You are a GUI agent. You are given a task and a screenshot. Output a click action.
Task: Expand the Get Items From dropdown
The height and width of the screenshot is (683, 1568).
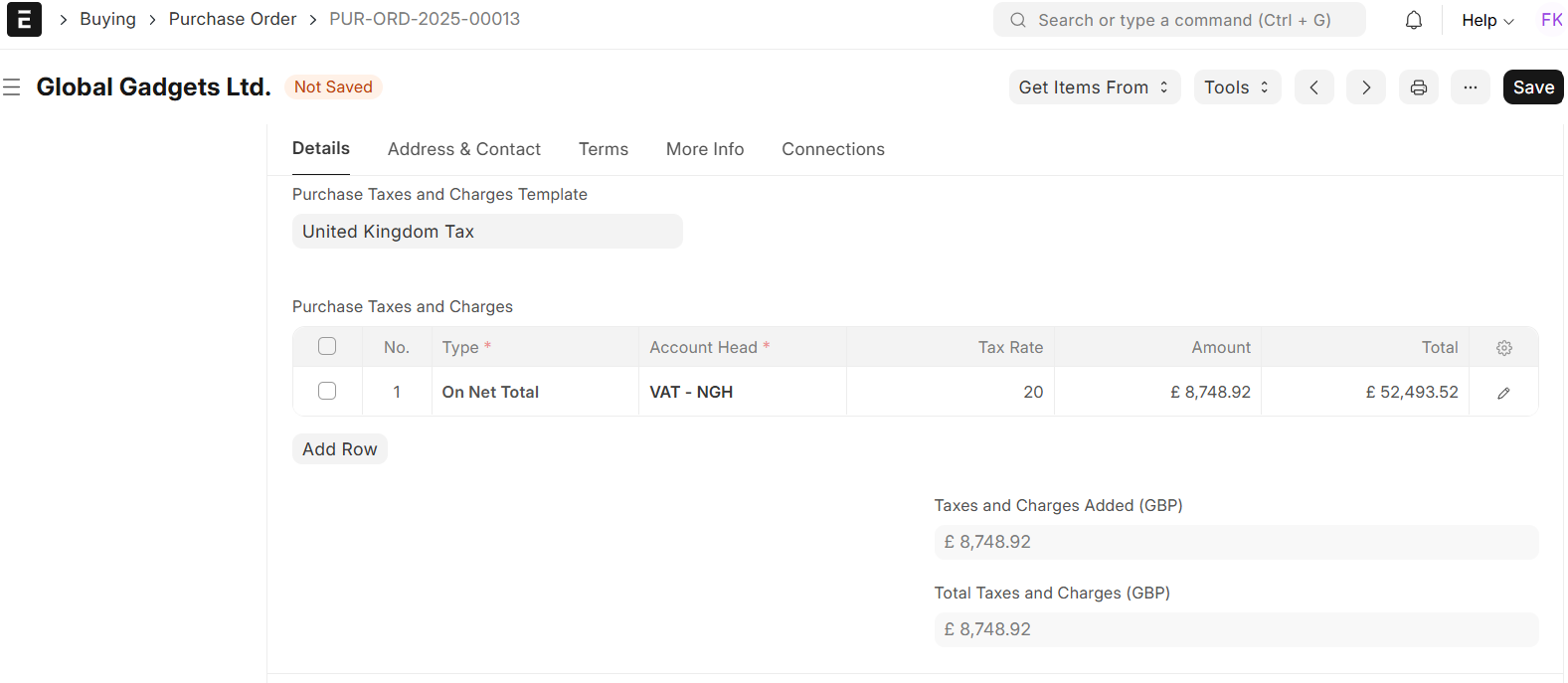[1094, 87]
